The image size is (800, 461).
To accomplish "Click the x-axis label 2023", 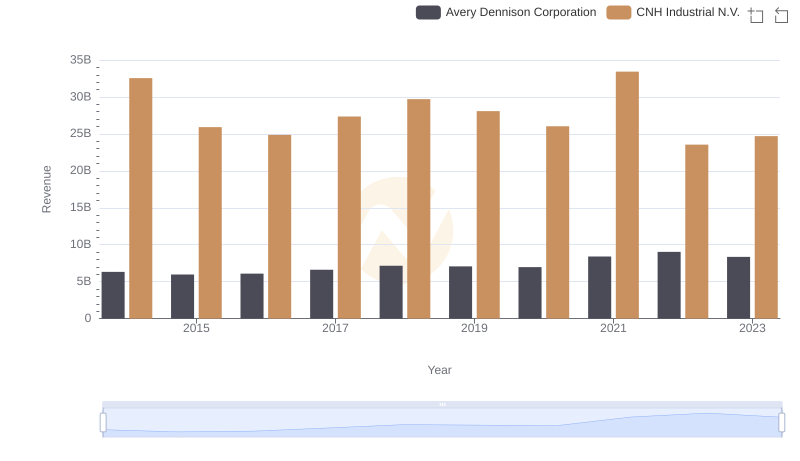I will tap(753, 328).
